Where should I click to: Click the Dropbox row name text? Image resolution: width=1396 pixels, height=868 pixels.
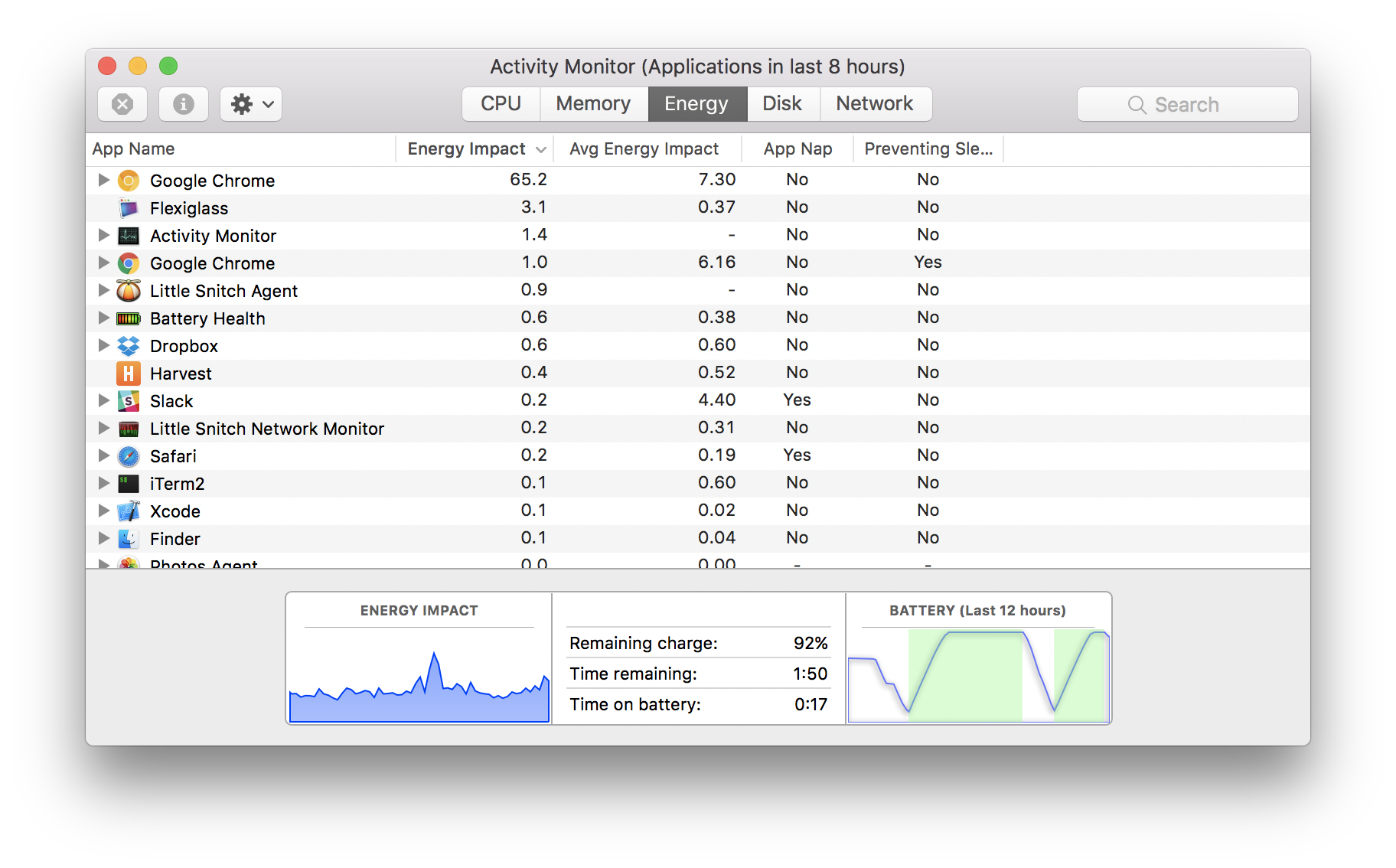coord(184,346)
